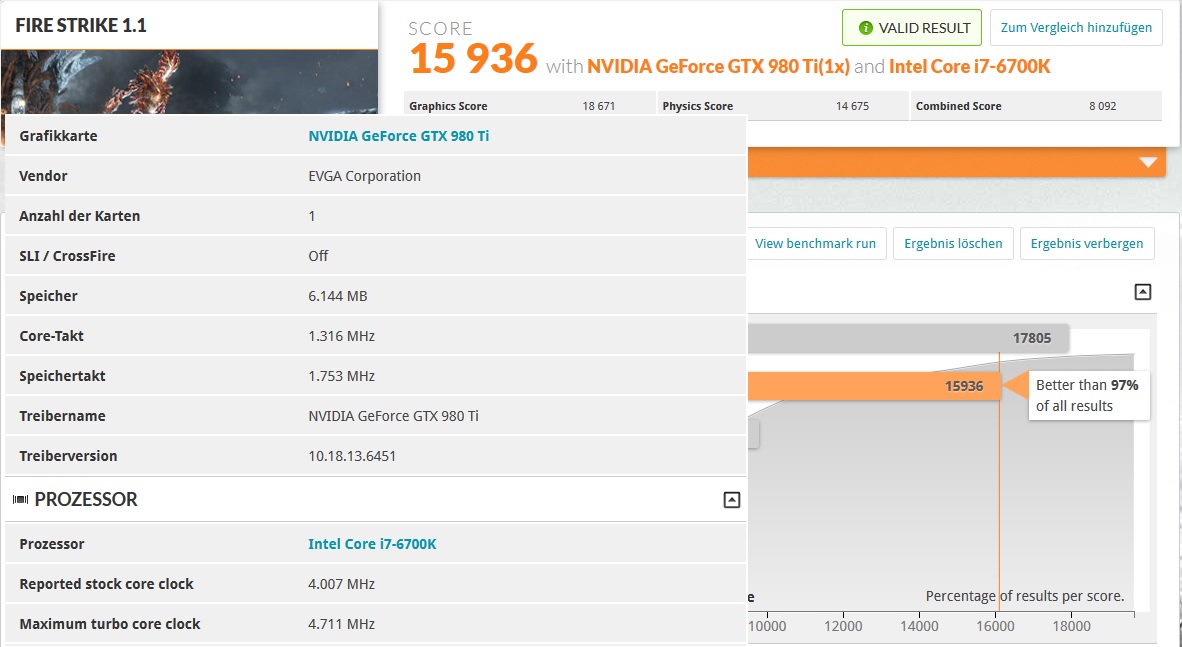Viewport: 1182px width, 647px height.
Task: Click the VALID RESULT badge
Action: (x=911, y=28)
